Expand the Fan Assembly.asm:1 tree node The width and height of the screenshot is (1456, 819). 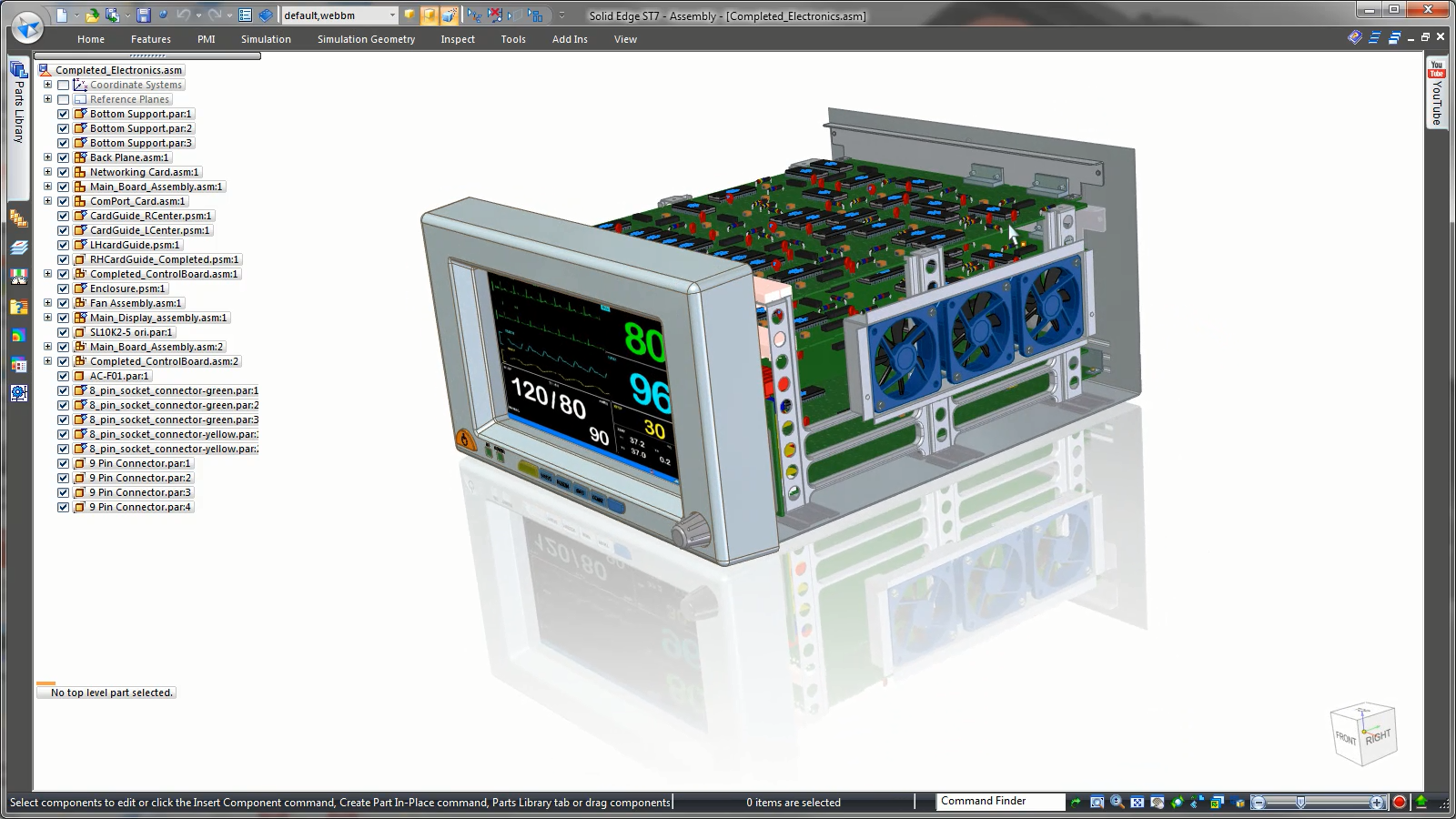(48, 303)
